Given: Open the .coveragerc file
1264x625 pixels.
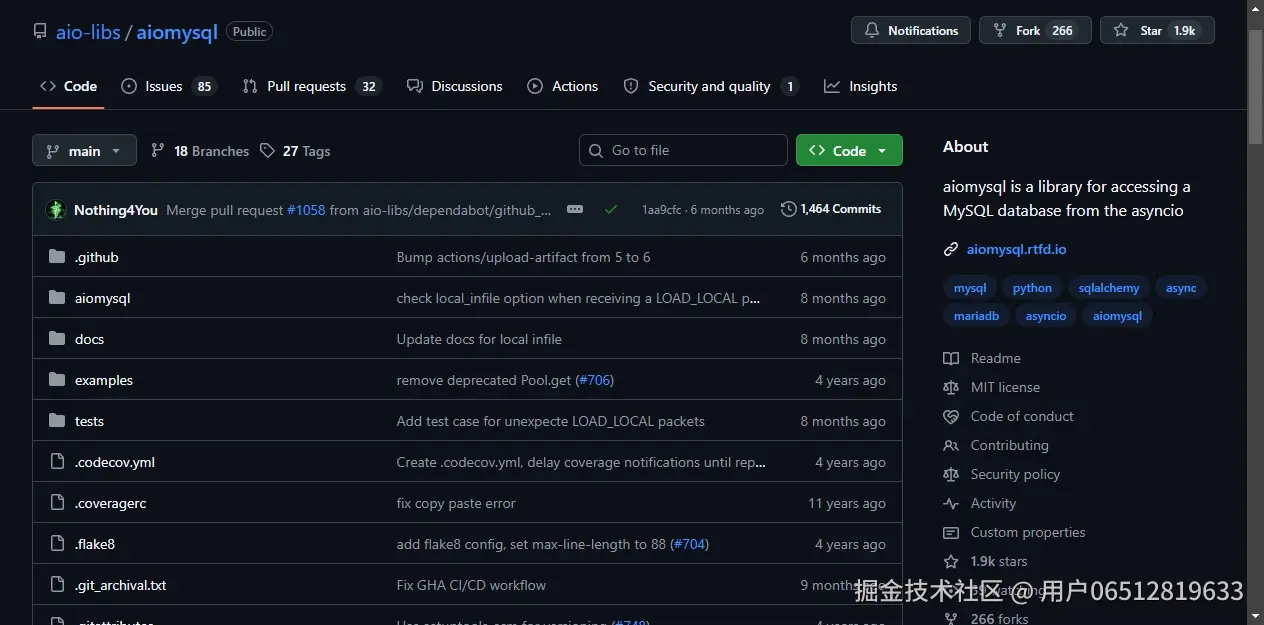Looking at the screenshot, I should (x=111, y=503).
